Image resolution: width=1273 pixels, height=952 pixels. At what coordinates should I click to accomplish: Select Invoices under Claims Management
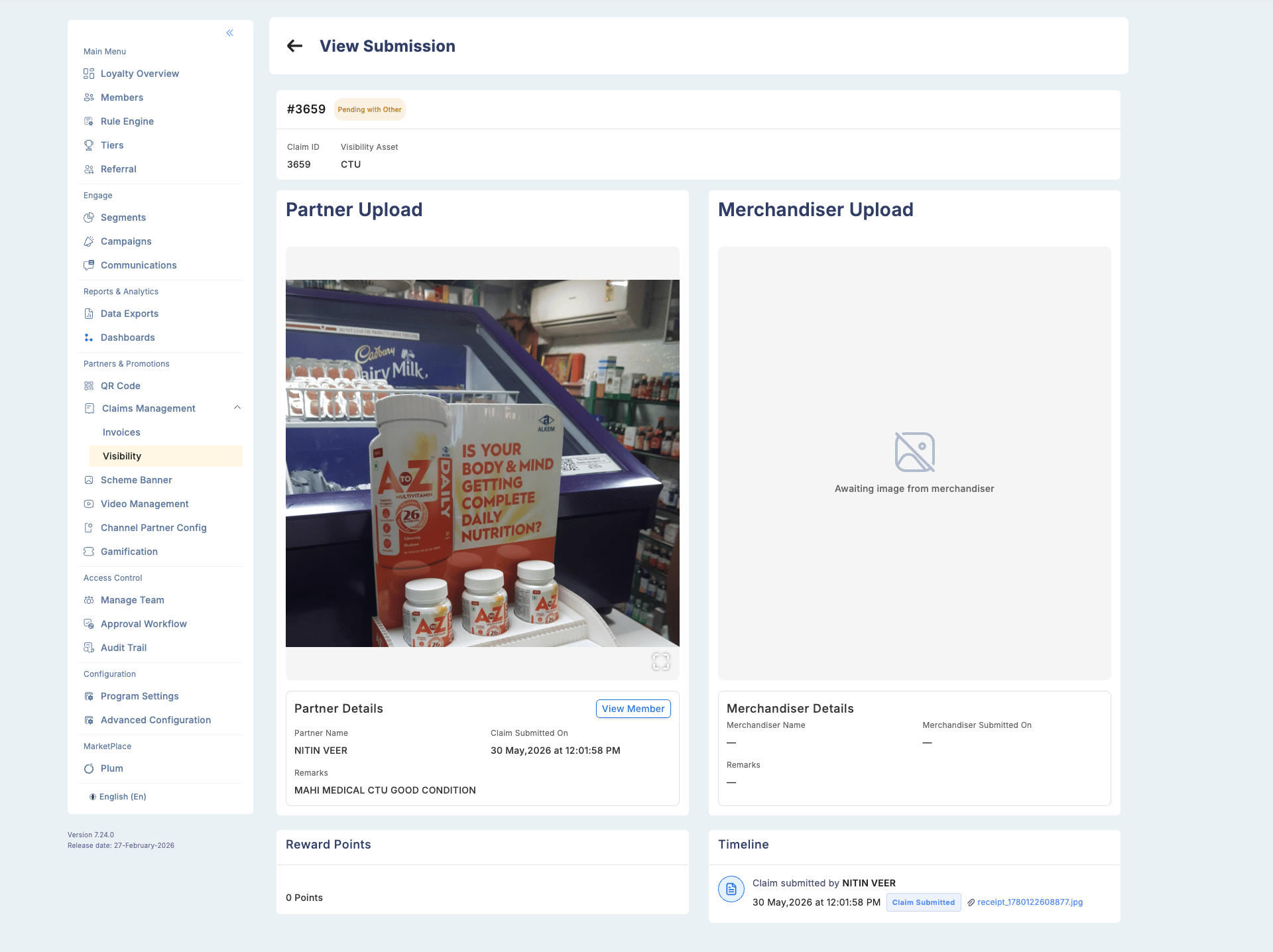[x=121, y=432]
